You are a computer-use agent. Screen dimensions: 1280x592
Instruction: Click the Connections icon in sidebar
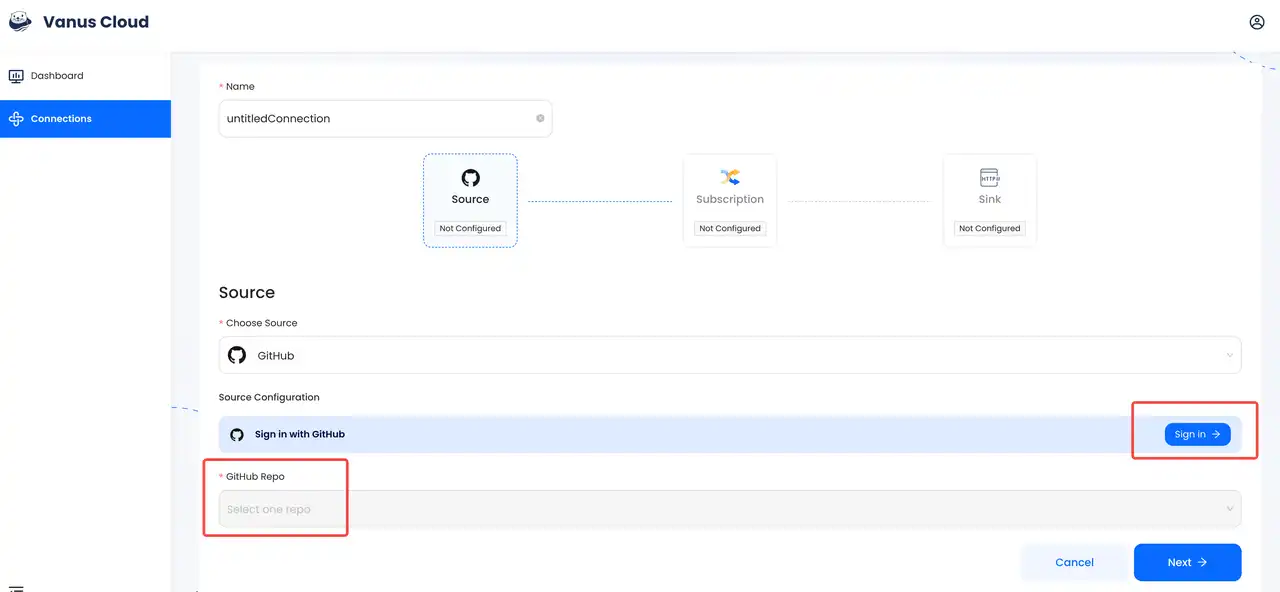[16, 119]
